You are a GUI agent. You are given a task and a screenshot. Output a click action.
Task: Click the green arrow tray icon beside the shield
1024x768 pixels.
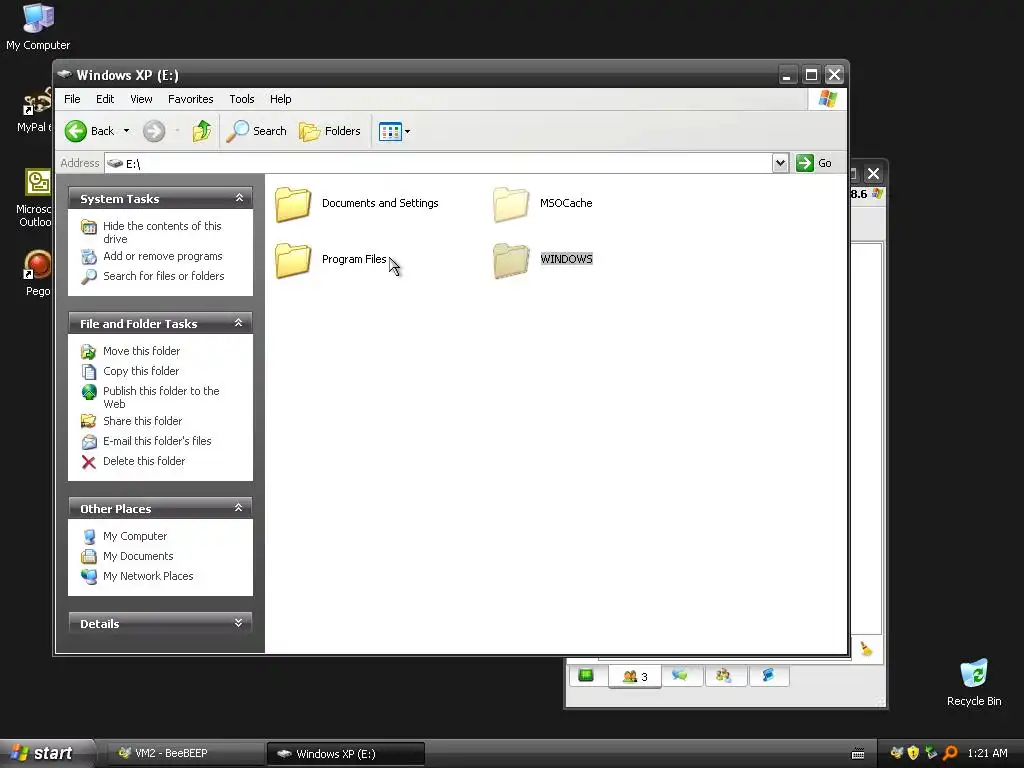(x=931, y=753)
